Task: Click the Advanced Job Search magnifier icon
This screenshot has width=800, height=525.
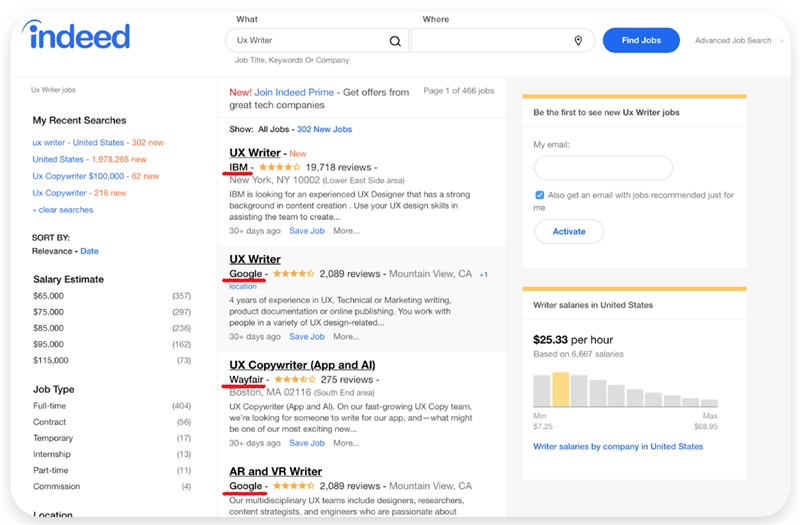Action: [x=779, y=41]
